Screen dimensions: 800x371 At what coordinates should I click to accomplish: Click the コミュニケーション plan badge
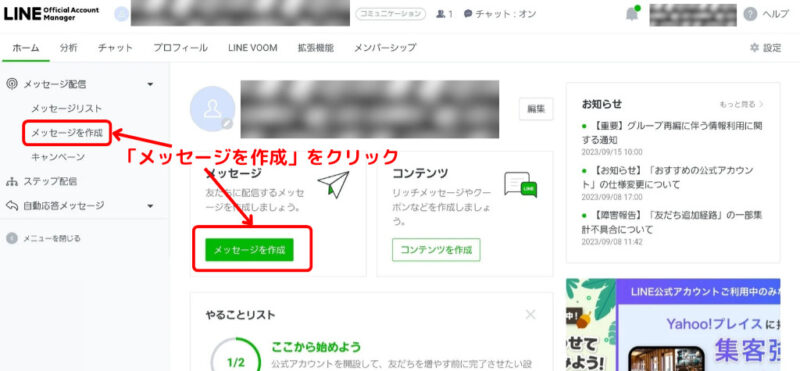coord(390,14)
